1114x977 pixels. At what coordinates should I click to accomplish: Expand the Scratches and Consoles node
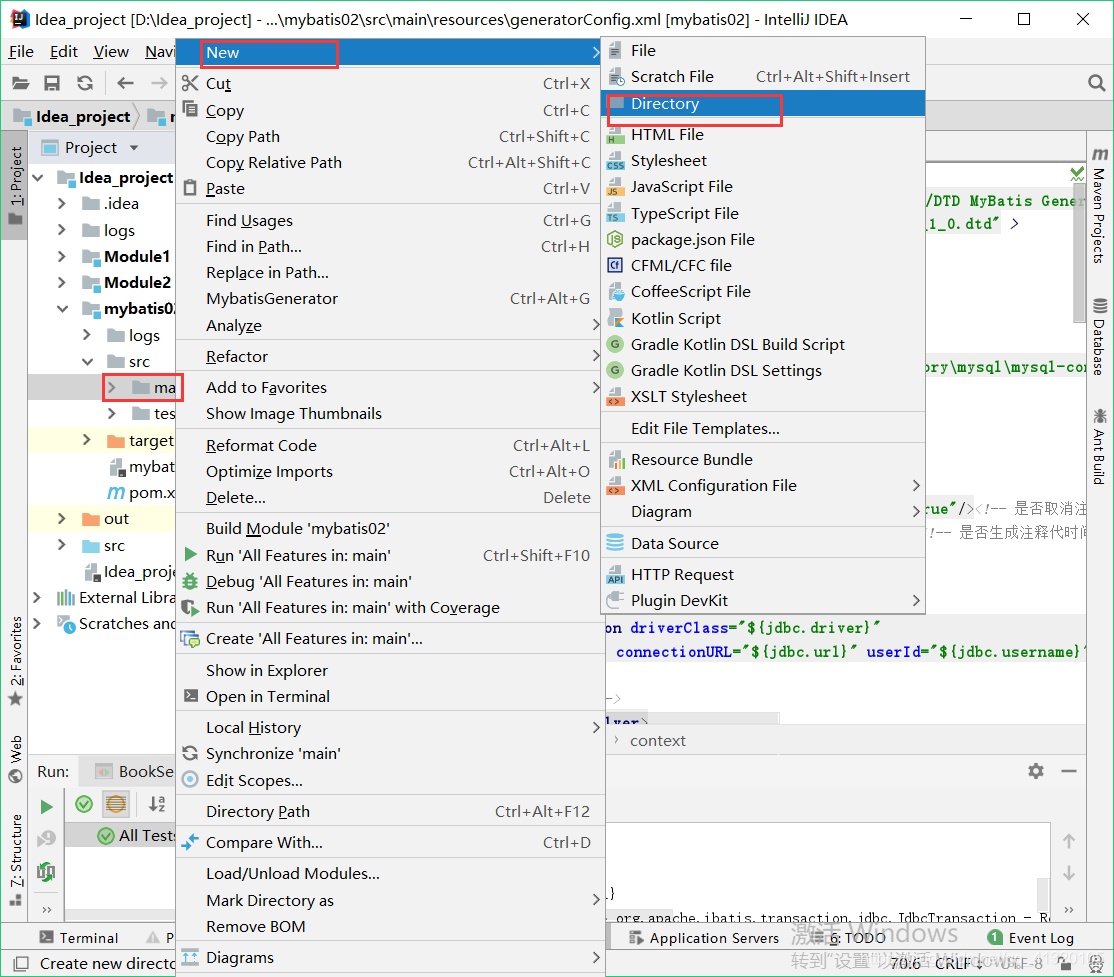point(37,624)
